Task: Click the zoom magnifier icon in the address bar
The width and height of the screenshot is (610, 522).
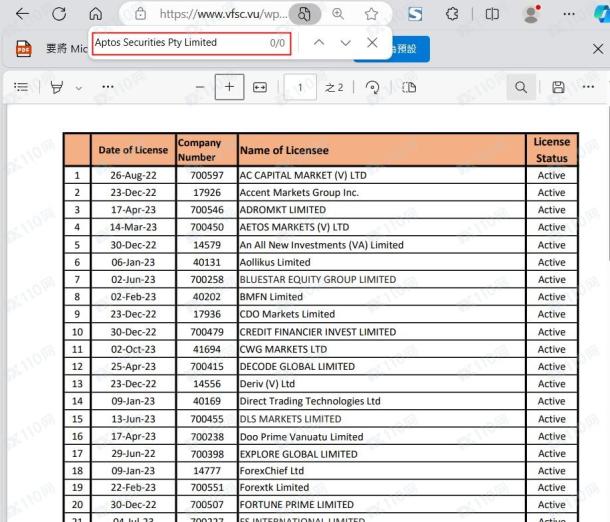Action: pyautogui.click(x=338, y=14)
